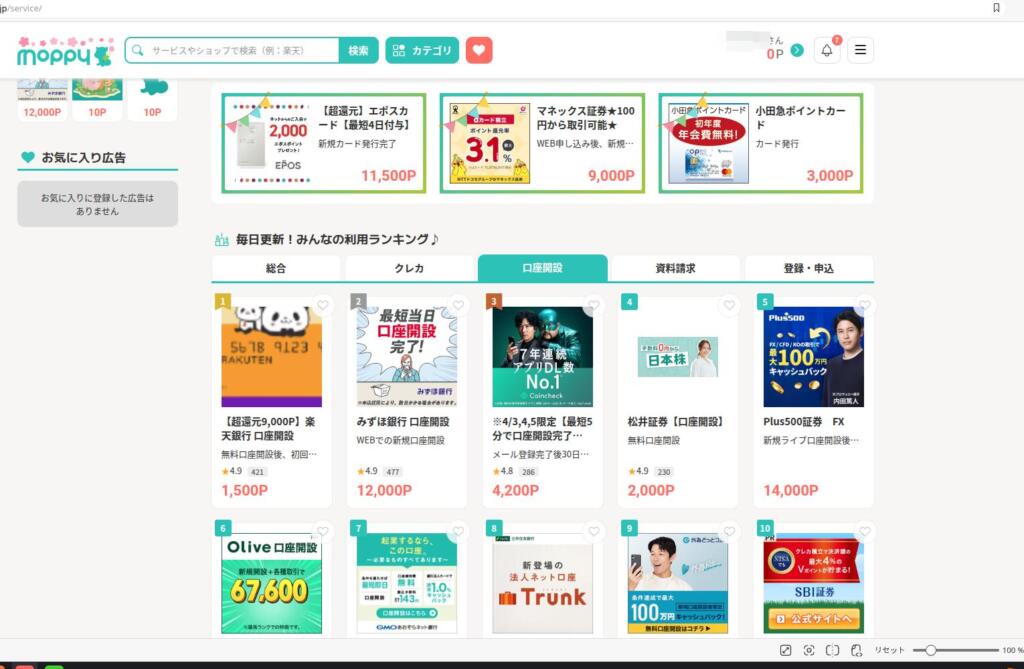Open the notification bell

click(827, 50)
